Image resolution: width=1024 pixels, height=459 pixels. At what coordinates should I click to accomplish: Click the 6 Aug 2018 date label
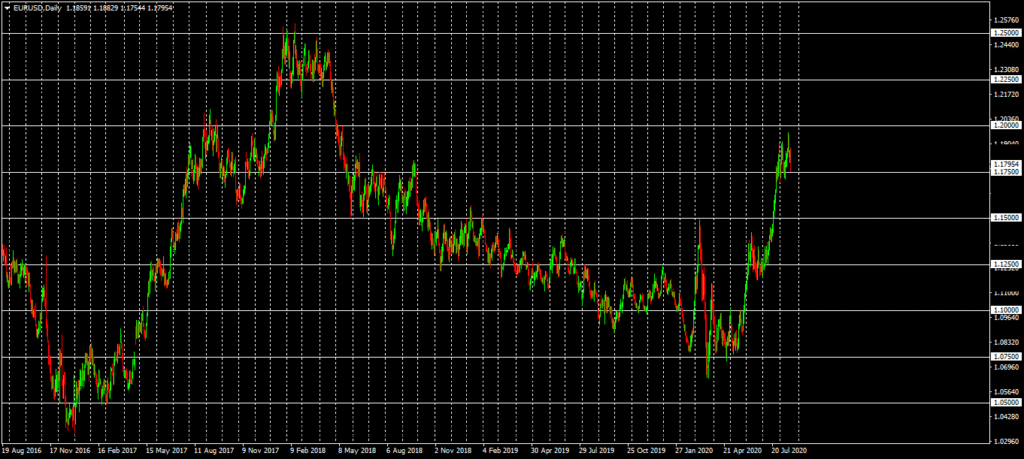coord(405,451)
